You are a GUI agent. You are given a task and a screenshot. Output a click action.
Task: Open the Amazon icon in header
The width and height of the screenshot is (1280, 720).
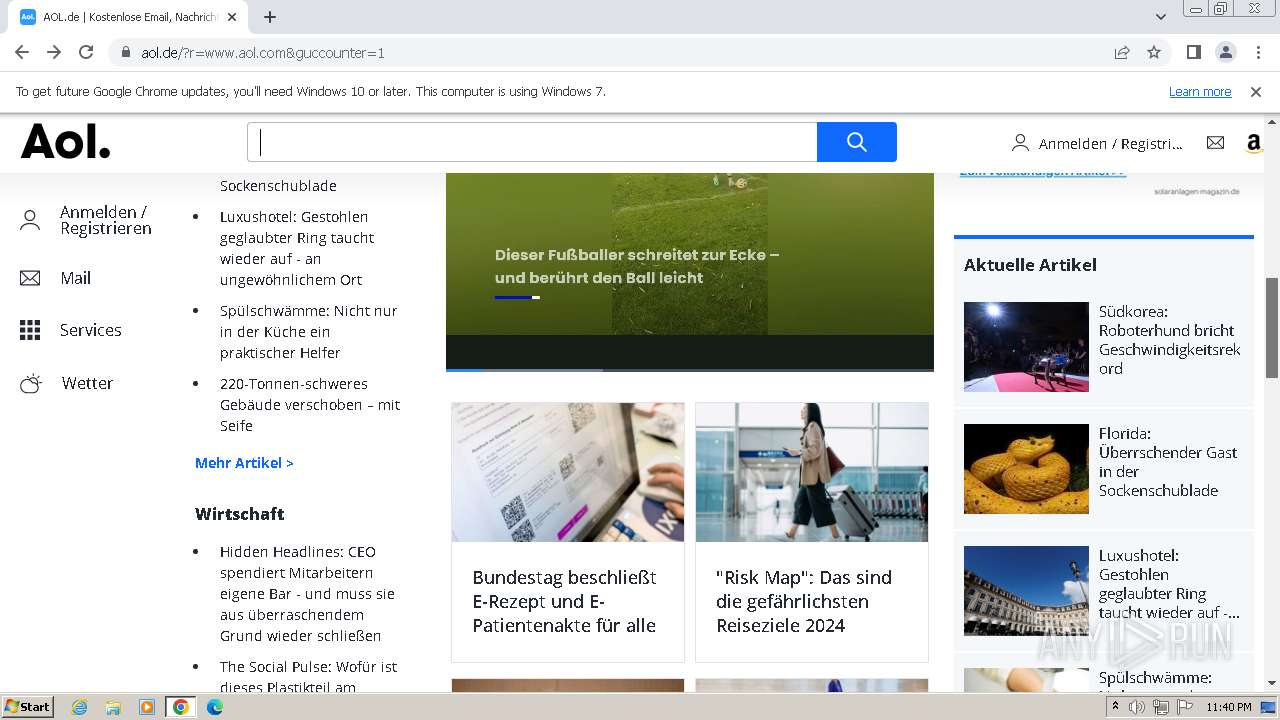1253,144
